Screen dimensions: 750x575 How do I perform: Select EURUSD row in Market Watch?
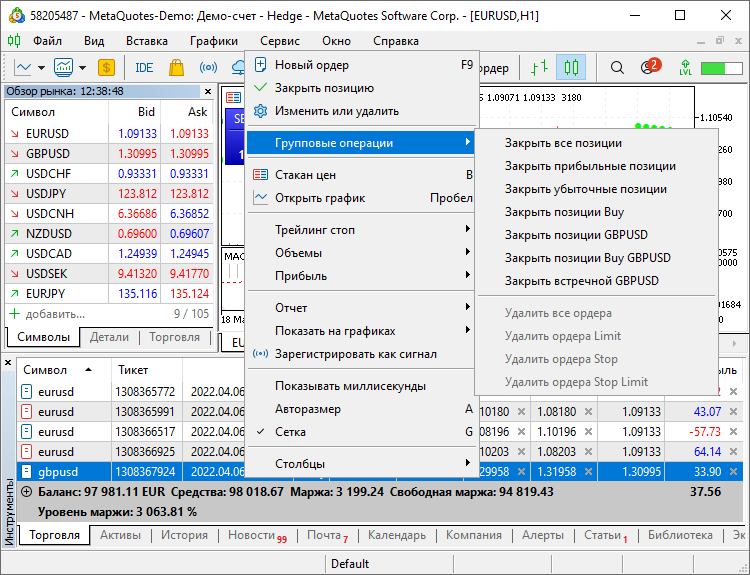tap(109, 133)
